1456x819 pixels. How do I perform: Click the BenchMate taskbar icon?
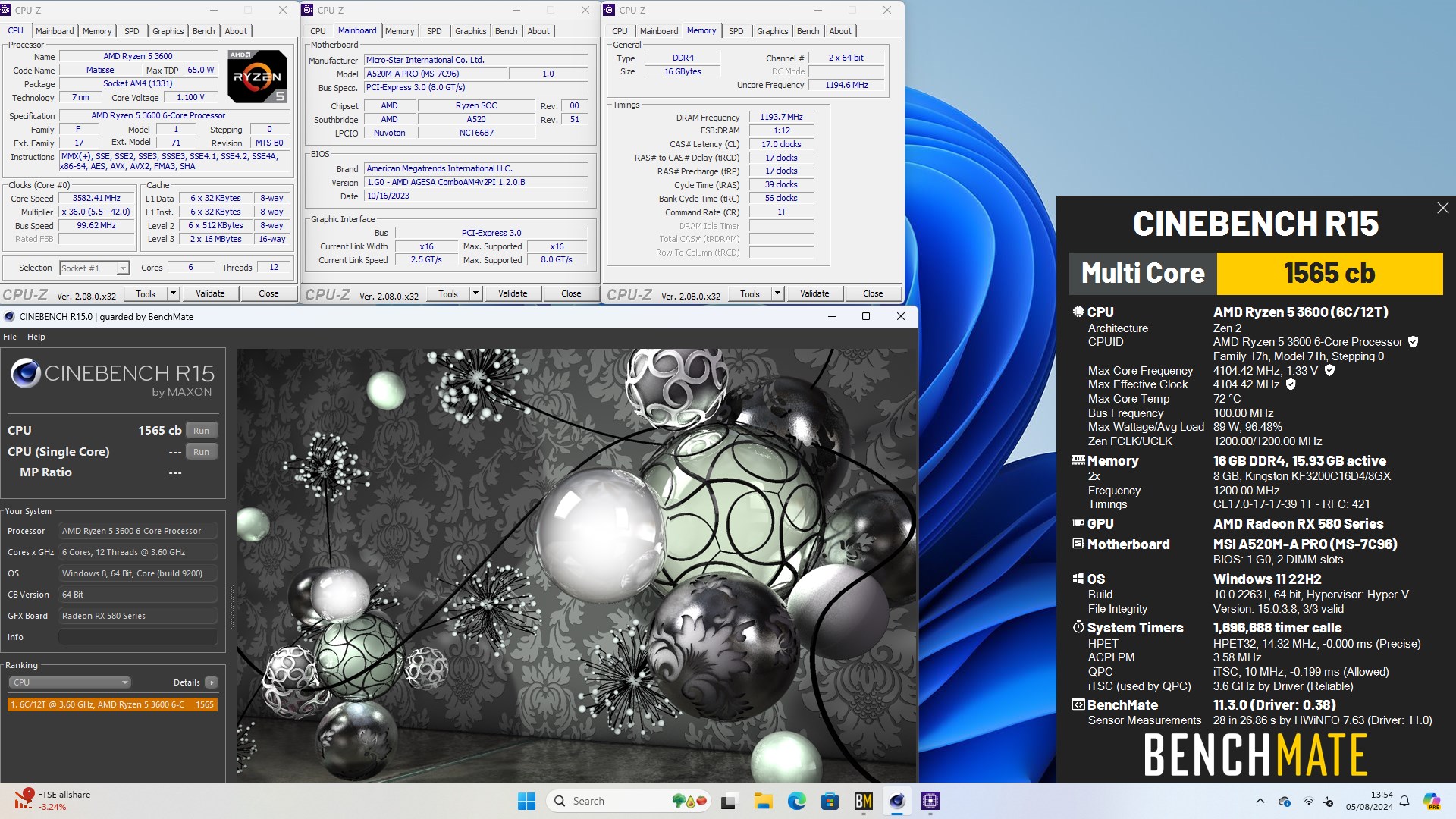point(863,801)
